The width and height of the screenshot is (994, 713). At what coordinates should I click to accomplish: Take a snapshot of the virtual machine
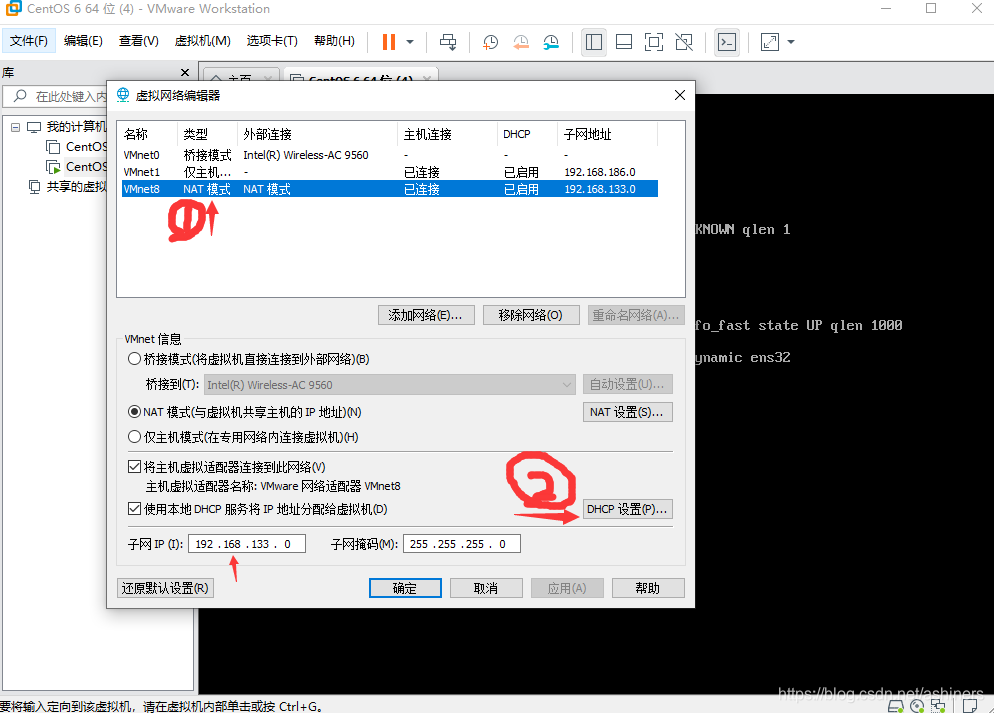(x=490, y=42)
